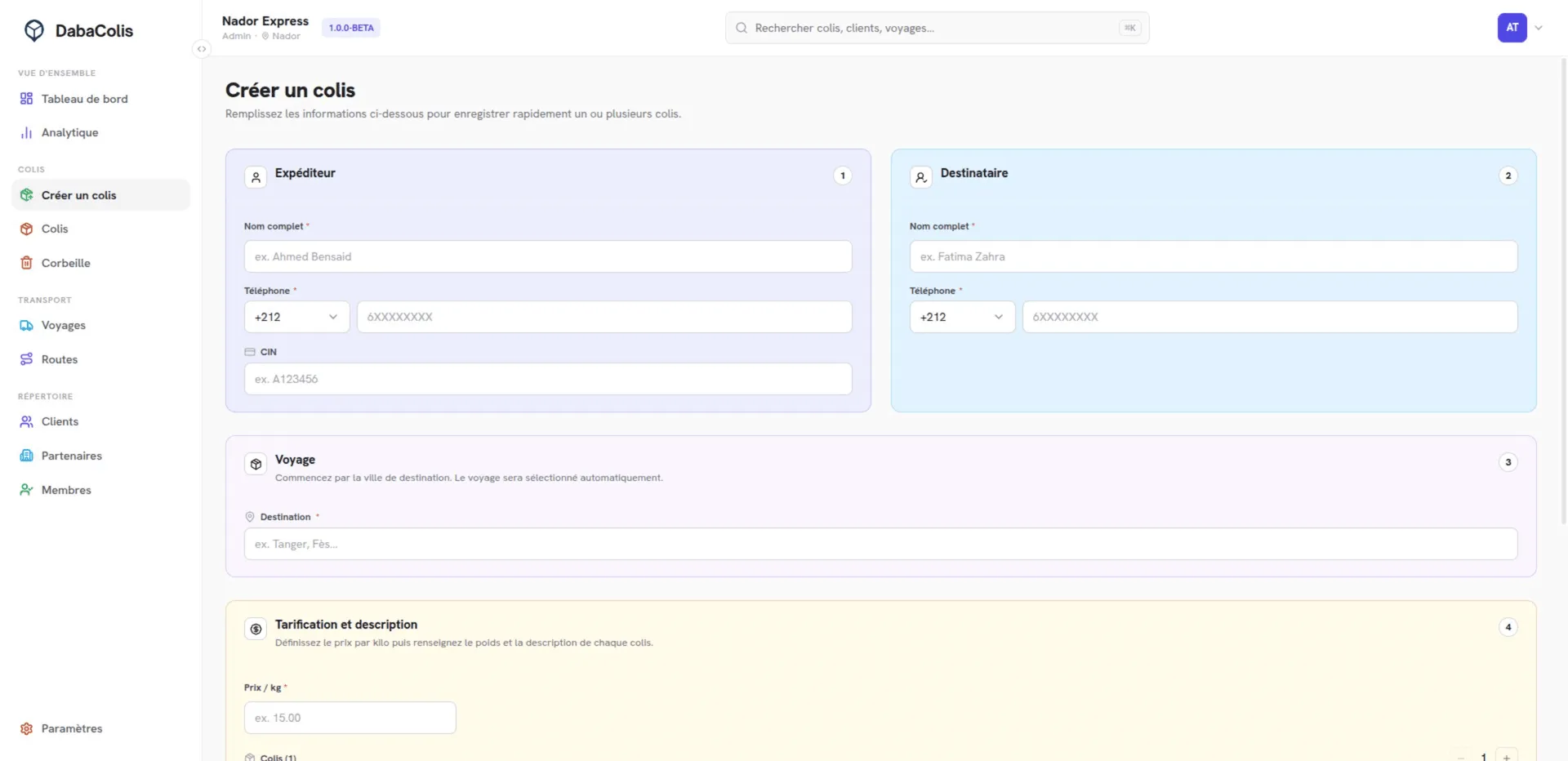
Task: Open the Membres page
Action: [101, 490]
